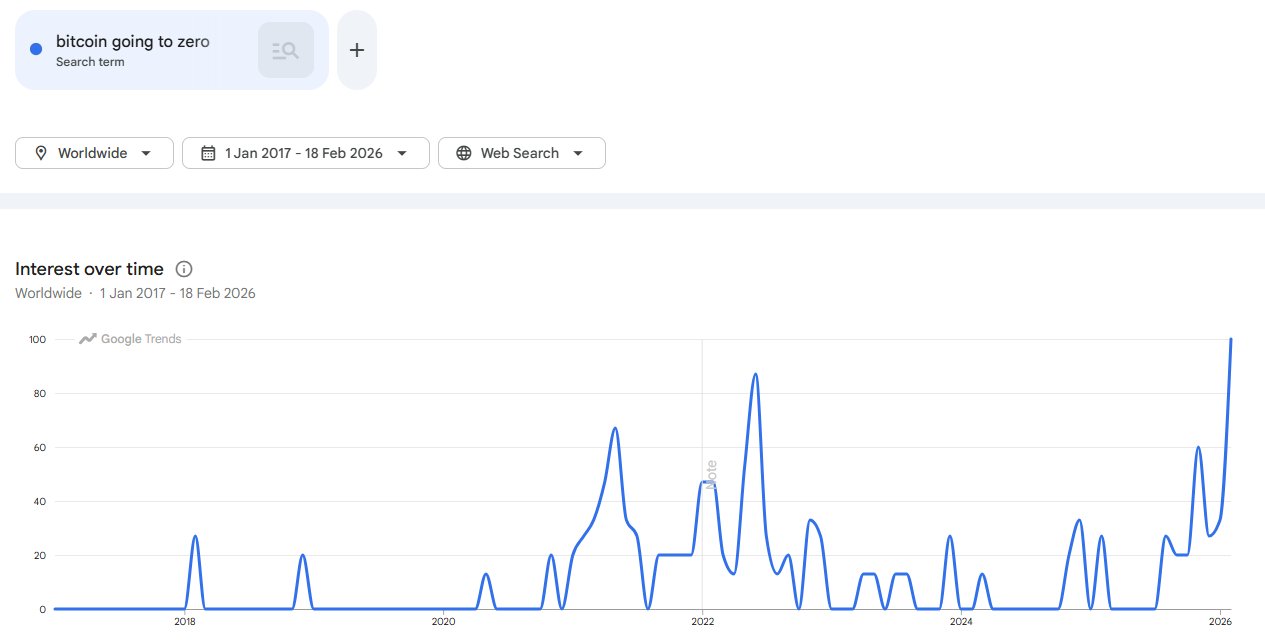This screenshot has width=1265, height=642.
Task: Click the Note marker on the chart
Action: coord(711,474)
